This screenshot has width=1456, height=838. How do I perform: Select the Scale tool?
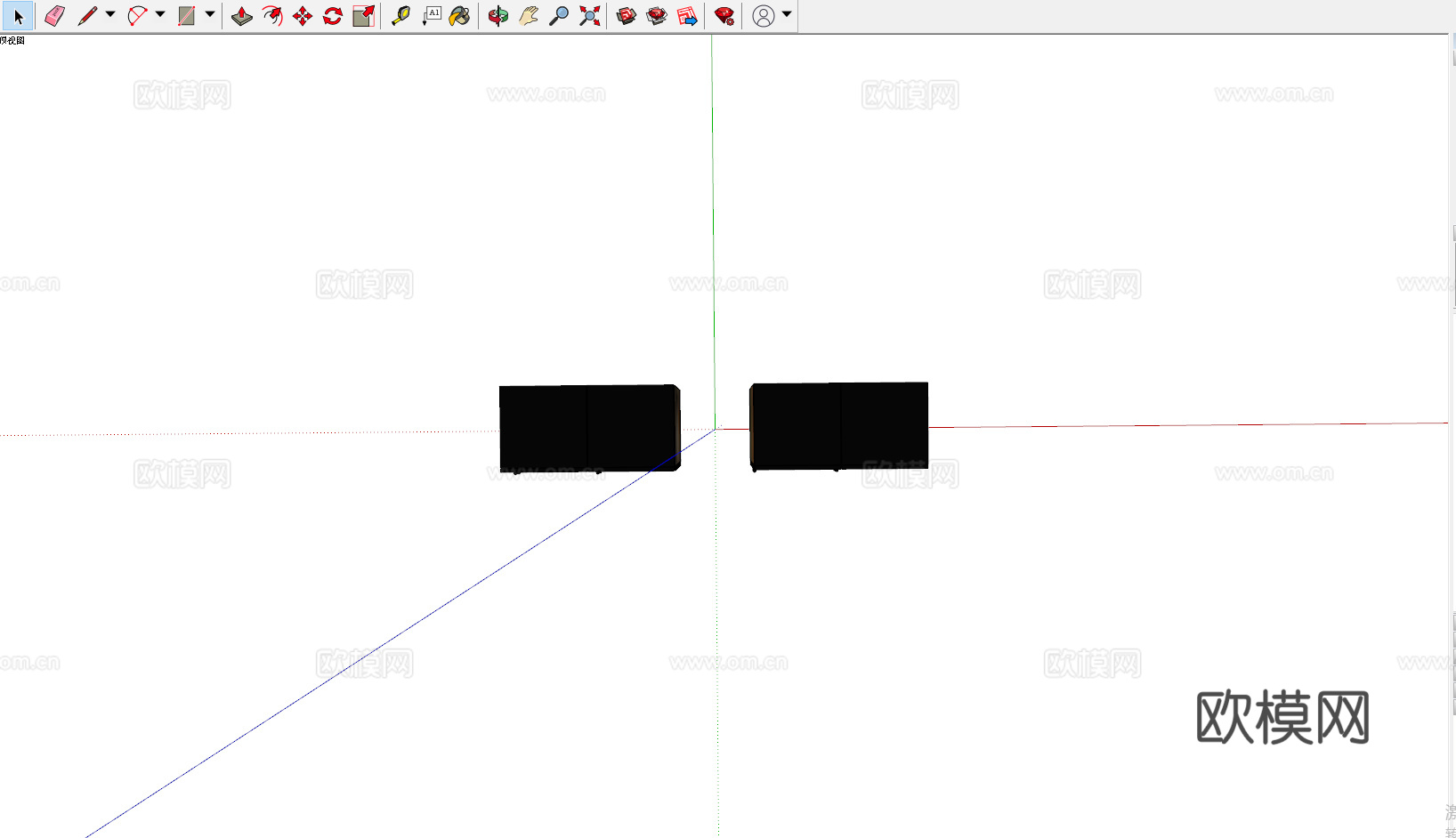pos(363,16)
